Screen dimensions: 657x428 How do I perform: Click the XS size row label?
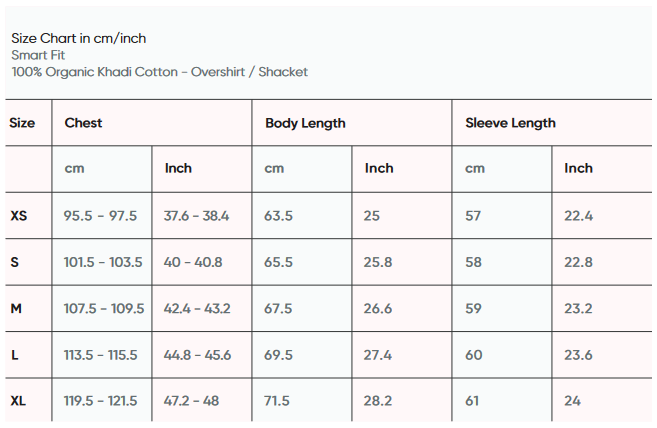click(19, 216)
